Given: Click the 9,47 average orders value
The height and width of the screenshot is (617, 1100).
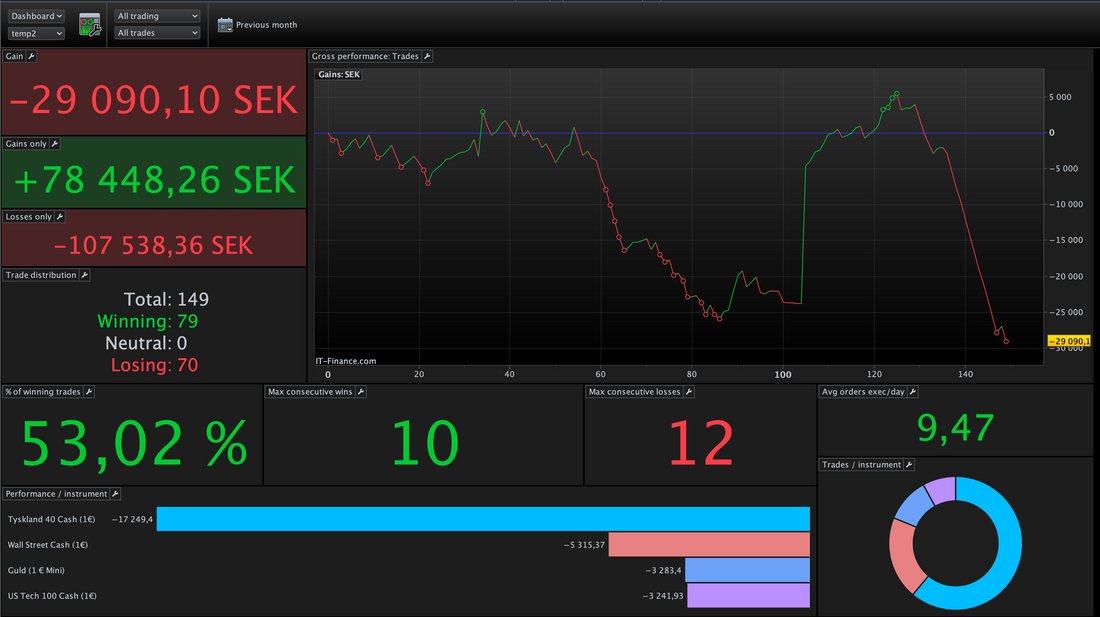Looking at the screenshot, I should [x=955, y=428].
